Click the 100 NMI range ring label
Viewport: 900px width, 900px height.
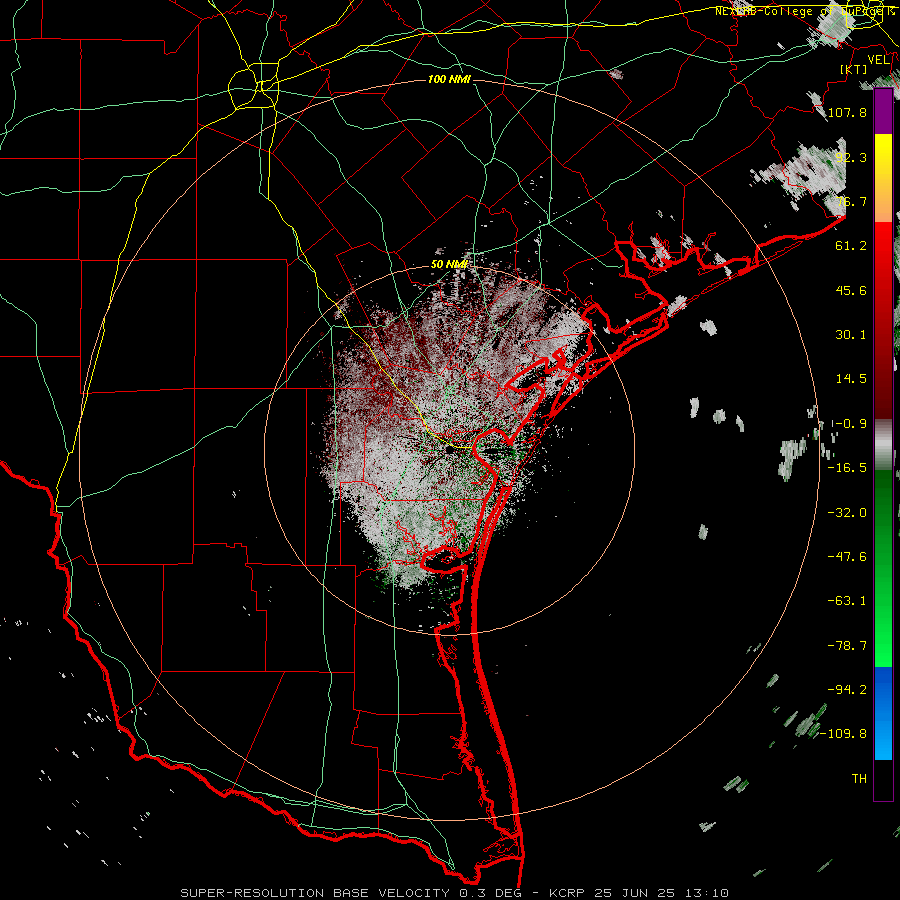point(449,79)
